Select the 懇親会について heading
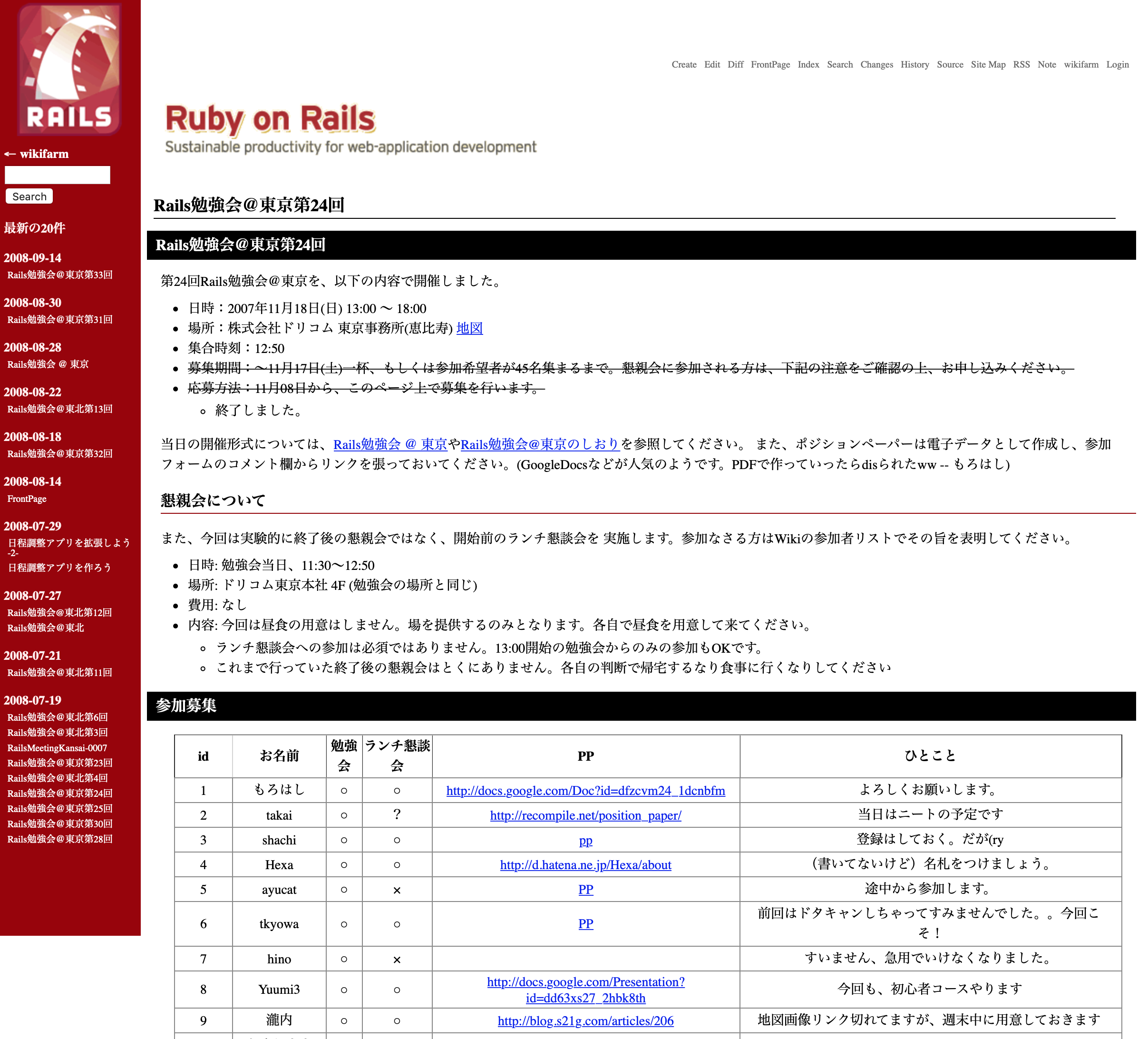This screenshot has height=1039, width=1148. click(213, 500)
